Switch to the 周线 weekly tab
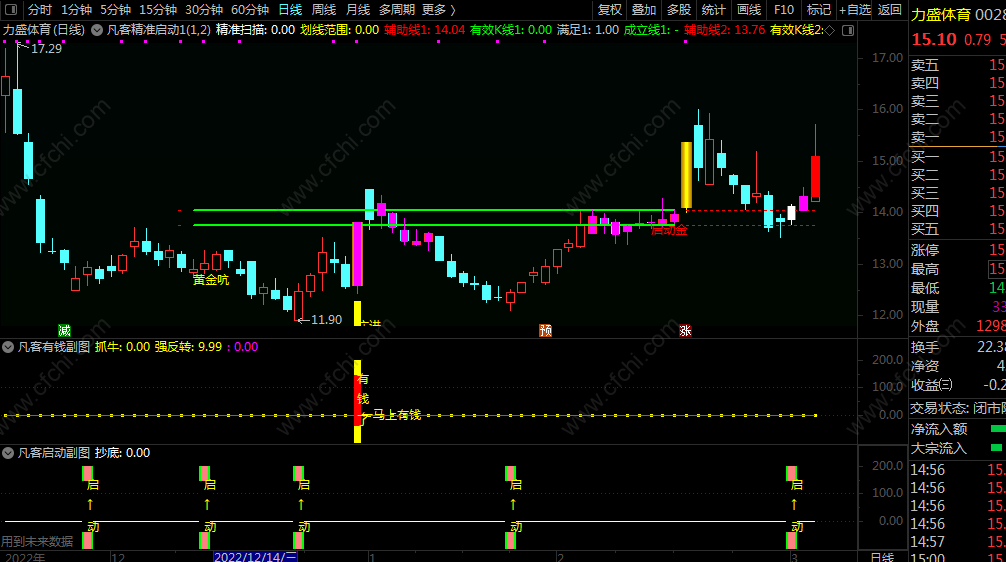Screen dimensions: 1006x562 pyautogui.click(x=324, y=10)
